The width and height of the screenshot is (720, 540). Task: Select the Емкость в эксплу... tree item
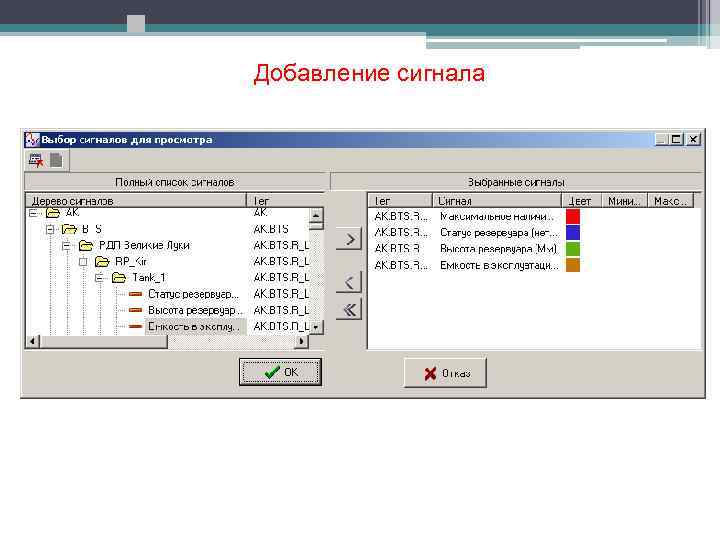pos(194,326)
